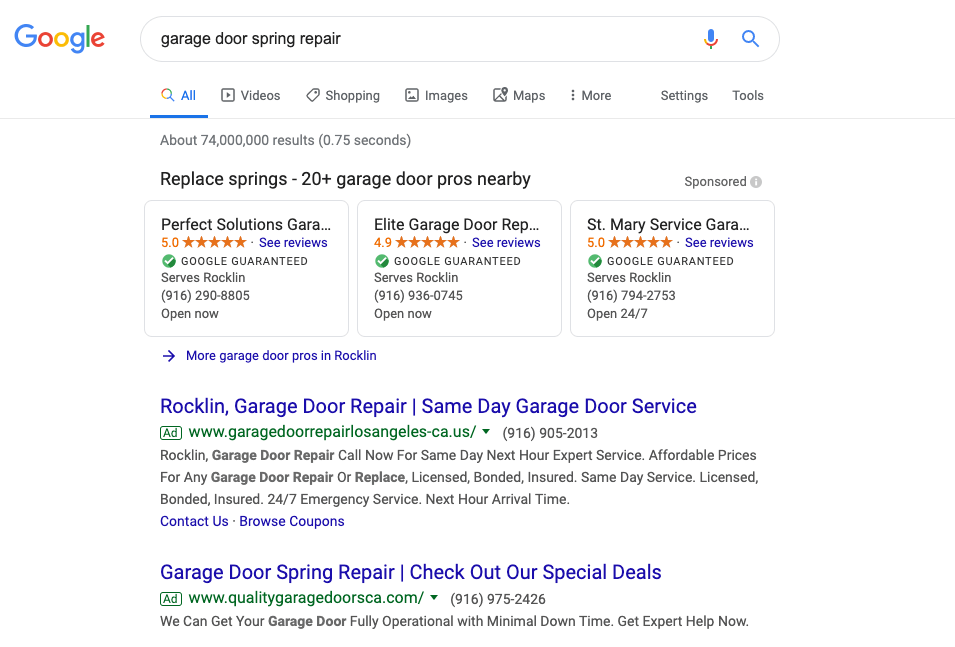The image size is (955, 647).
Task: Open www.garagedoorrepairlosangeles-ca.us URL
Action: pyautogui.click(x=333, y=432)
